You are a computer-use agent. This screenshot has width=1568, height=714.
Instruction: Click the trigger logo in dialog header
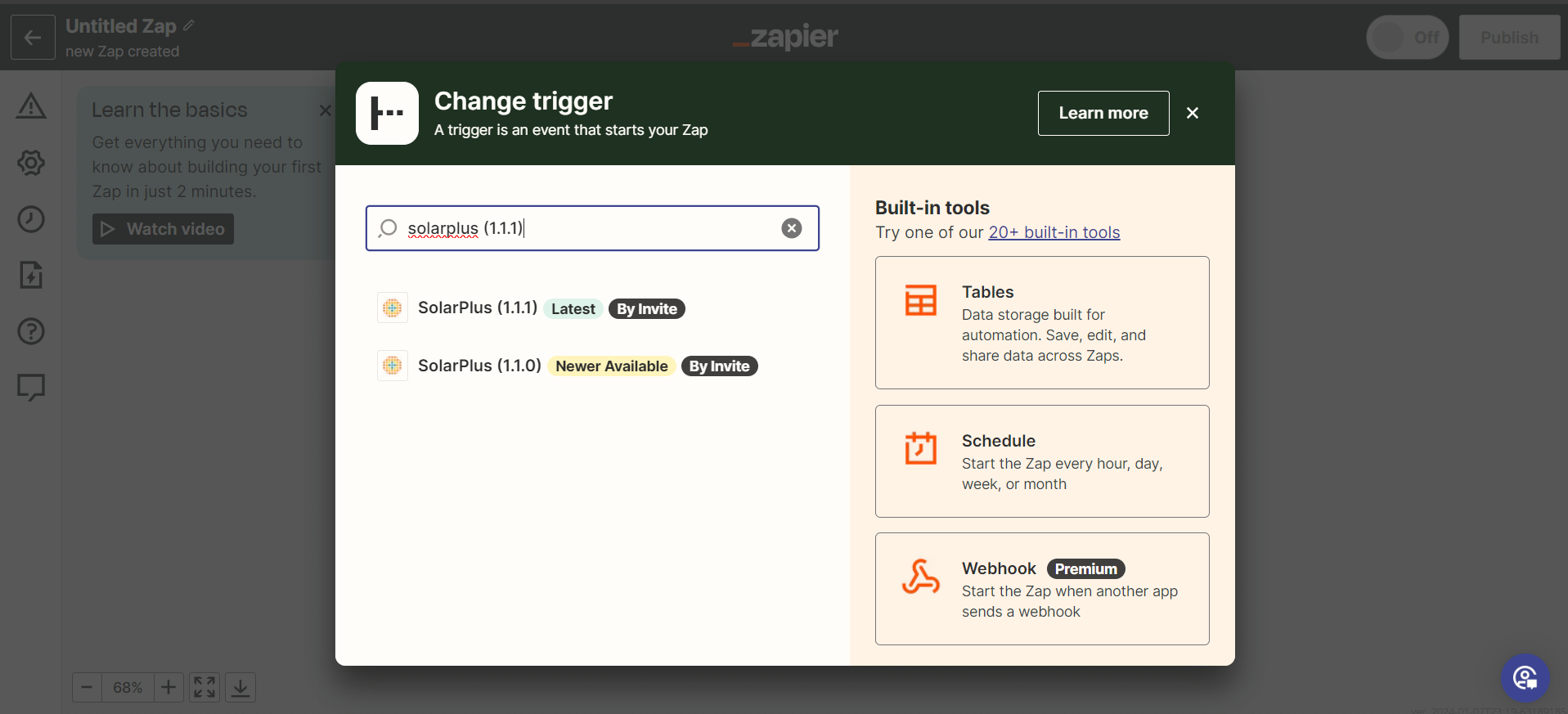click(387, 113)
